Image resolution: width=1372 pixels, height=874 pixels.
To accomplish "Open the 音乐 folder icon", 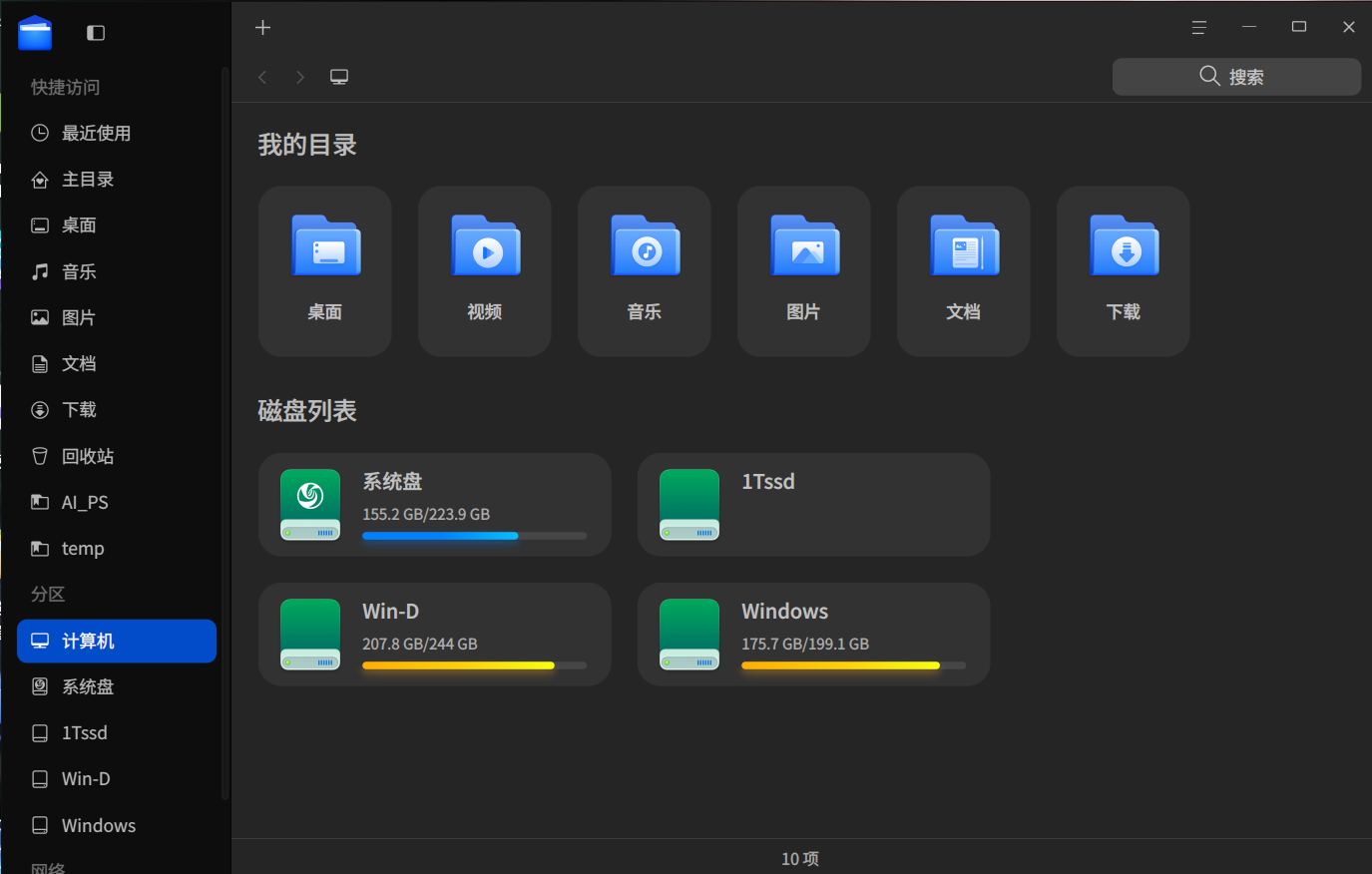I will pos(645,247).
